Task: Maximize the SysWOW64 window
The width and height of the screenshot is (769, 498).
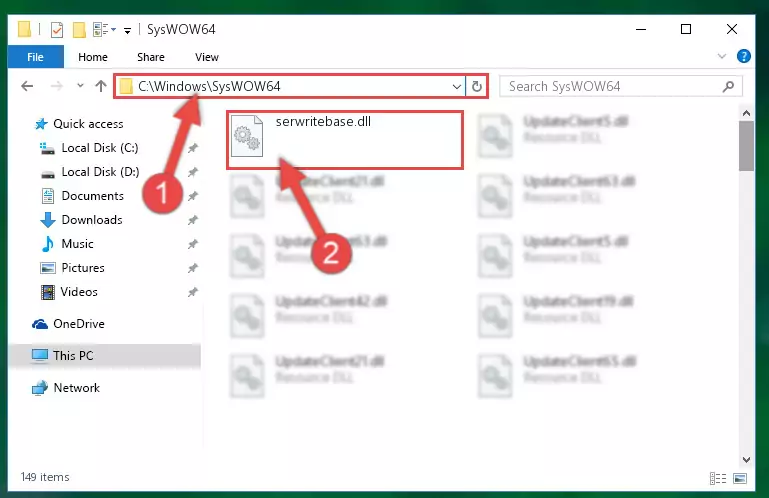Action: click(x=686, y=29)
